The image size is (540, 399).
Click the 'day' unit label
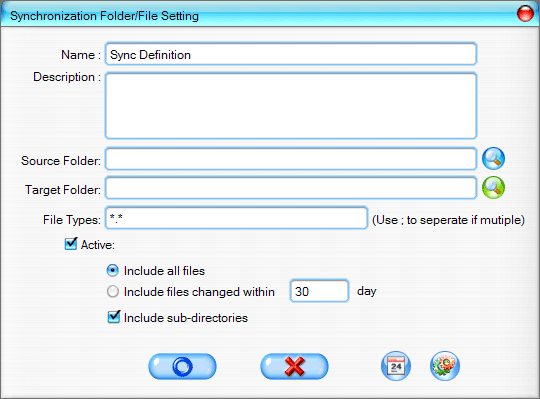coord(367,291)
